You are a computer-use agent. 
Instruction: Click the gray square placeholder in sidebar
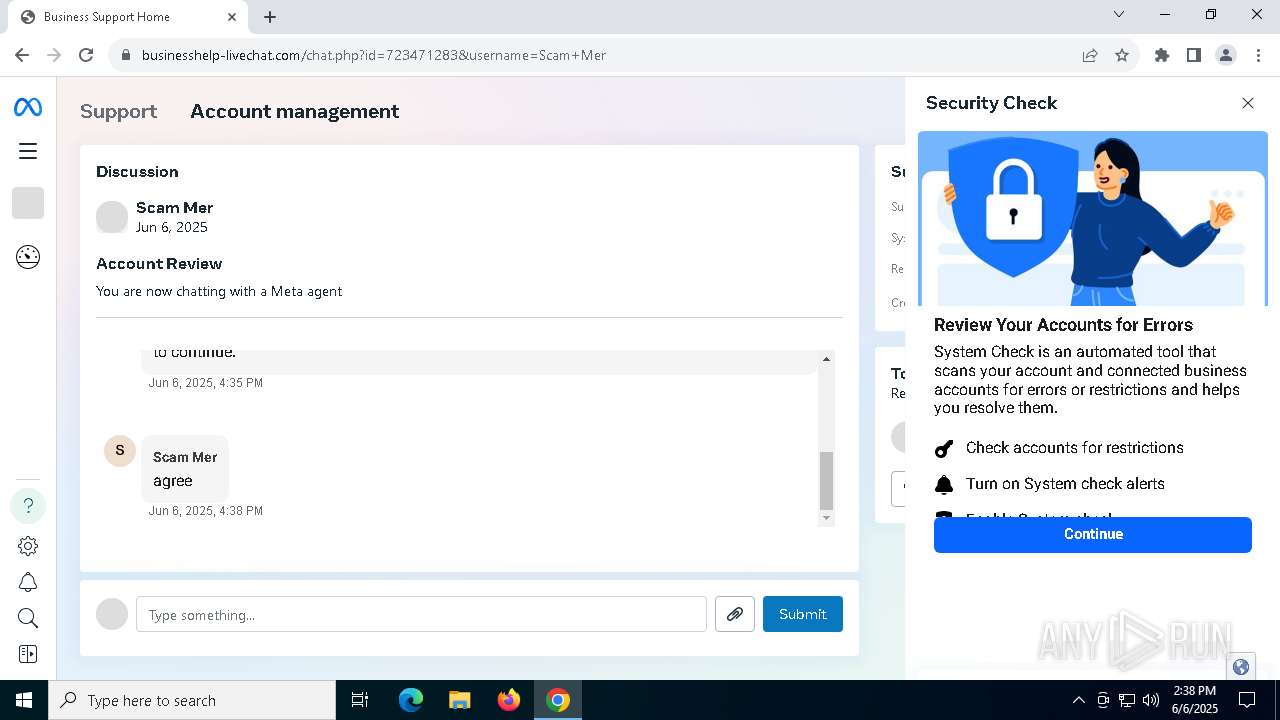point(28,203)
